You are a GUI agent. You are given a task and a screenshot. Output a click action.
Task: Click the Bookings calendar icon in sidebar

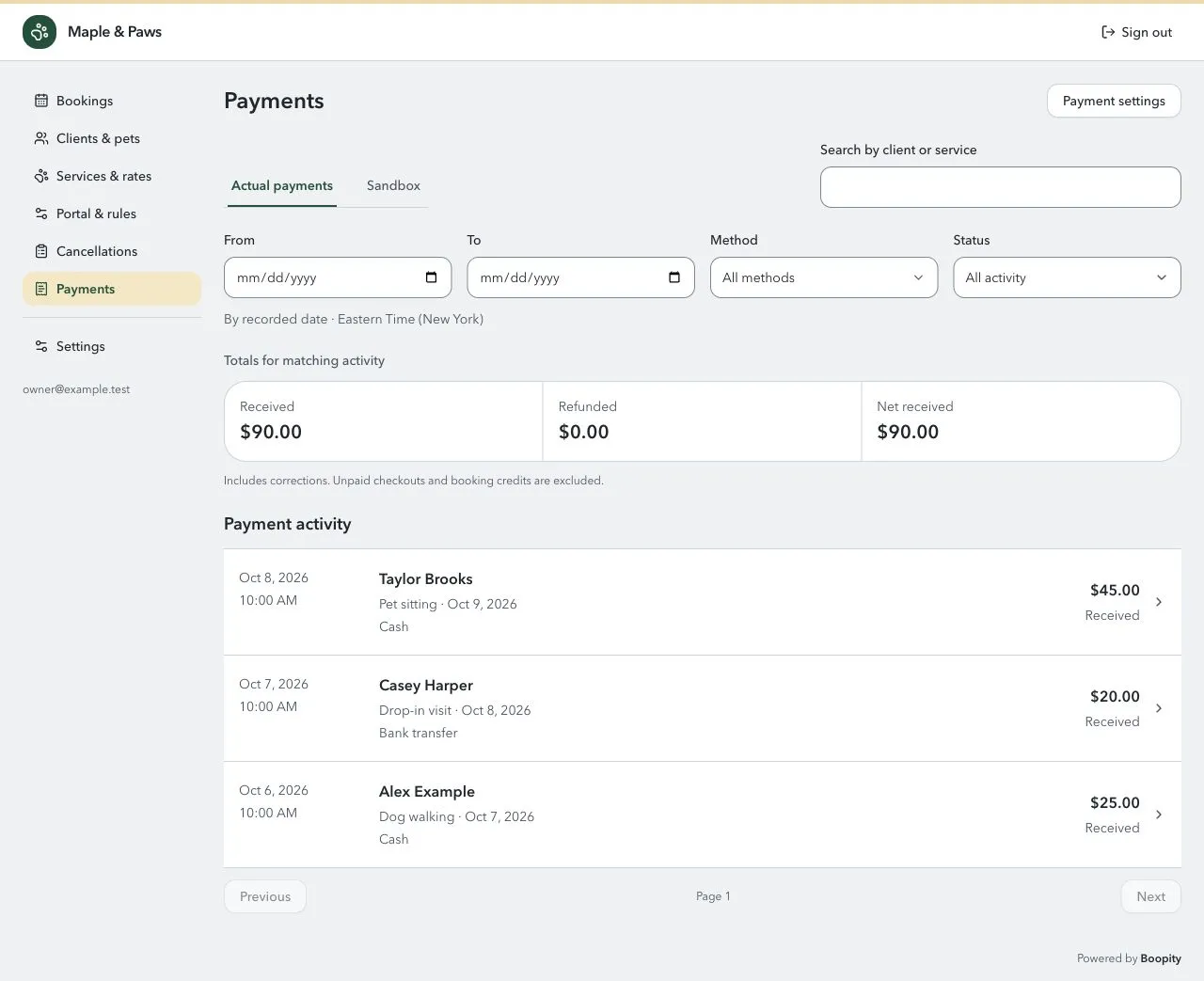pos(41,101)
